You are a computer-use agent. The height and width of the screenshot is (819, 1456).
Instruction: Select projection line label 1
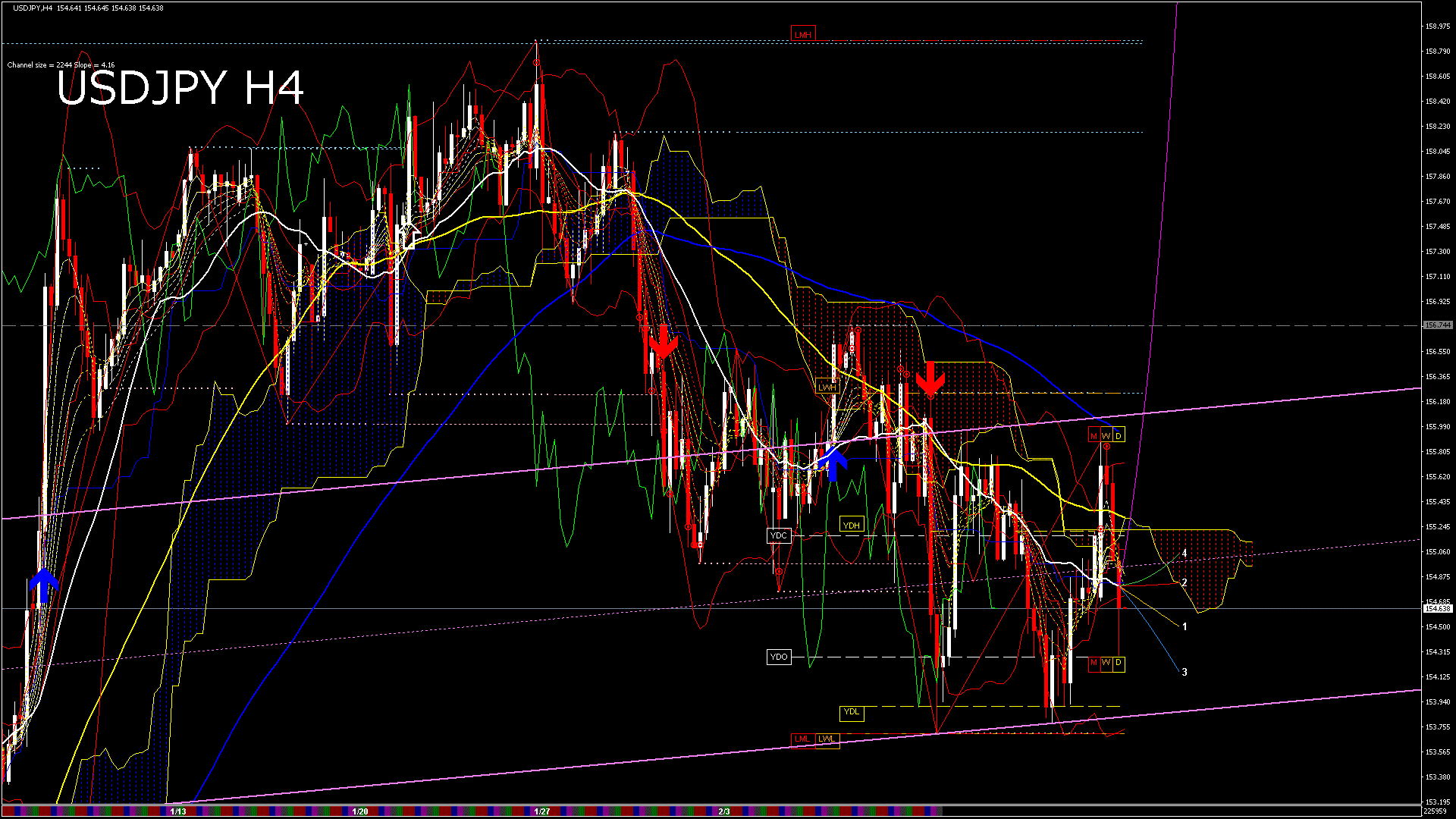point(1185,627)
